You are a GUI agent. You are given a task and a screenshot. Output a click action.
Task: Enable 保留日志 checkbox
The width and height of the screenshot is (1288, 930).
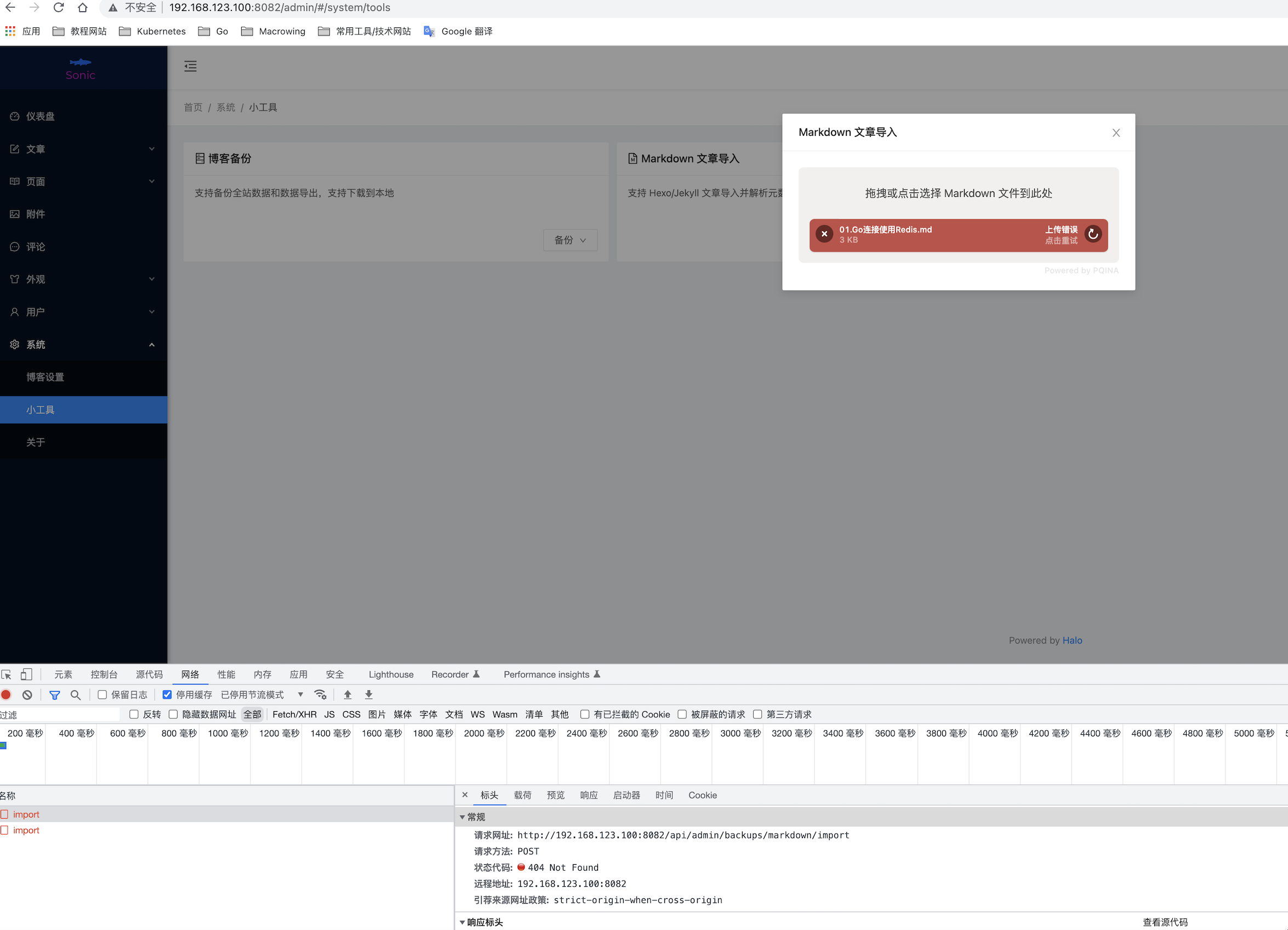(x=103, y=694)
